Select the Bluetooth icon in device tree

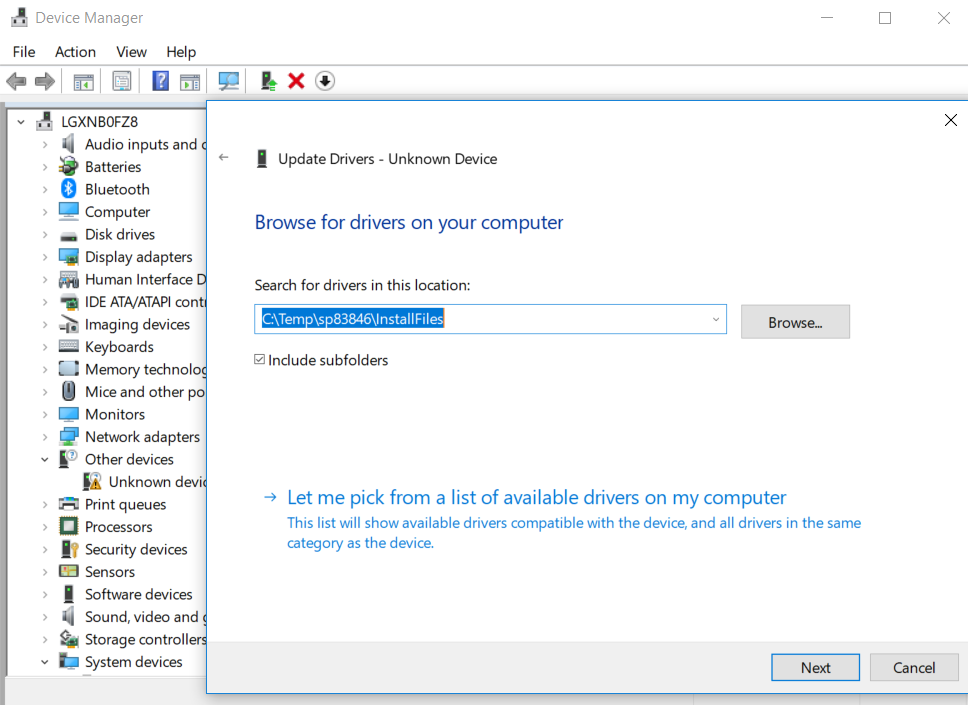click(x=69, y=189)
